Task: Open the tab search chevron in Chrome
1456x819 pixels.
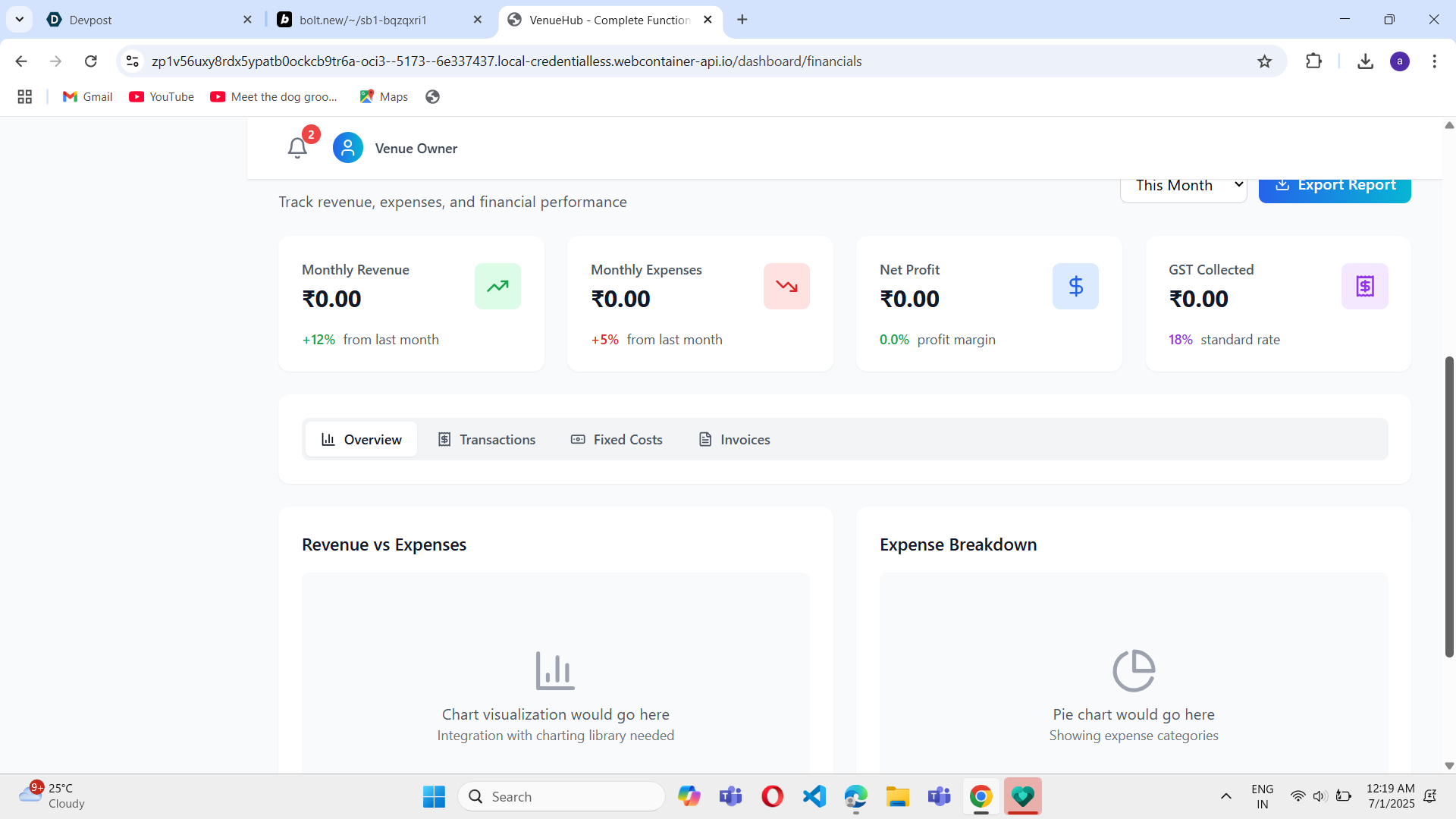Action: click(x=20, y=20)
